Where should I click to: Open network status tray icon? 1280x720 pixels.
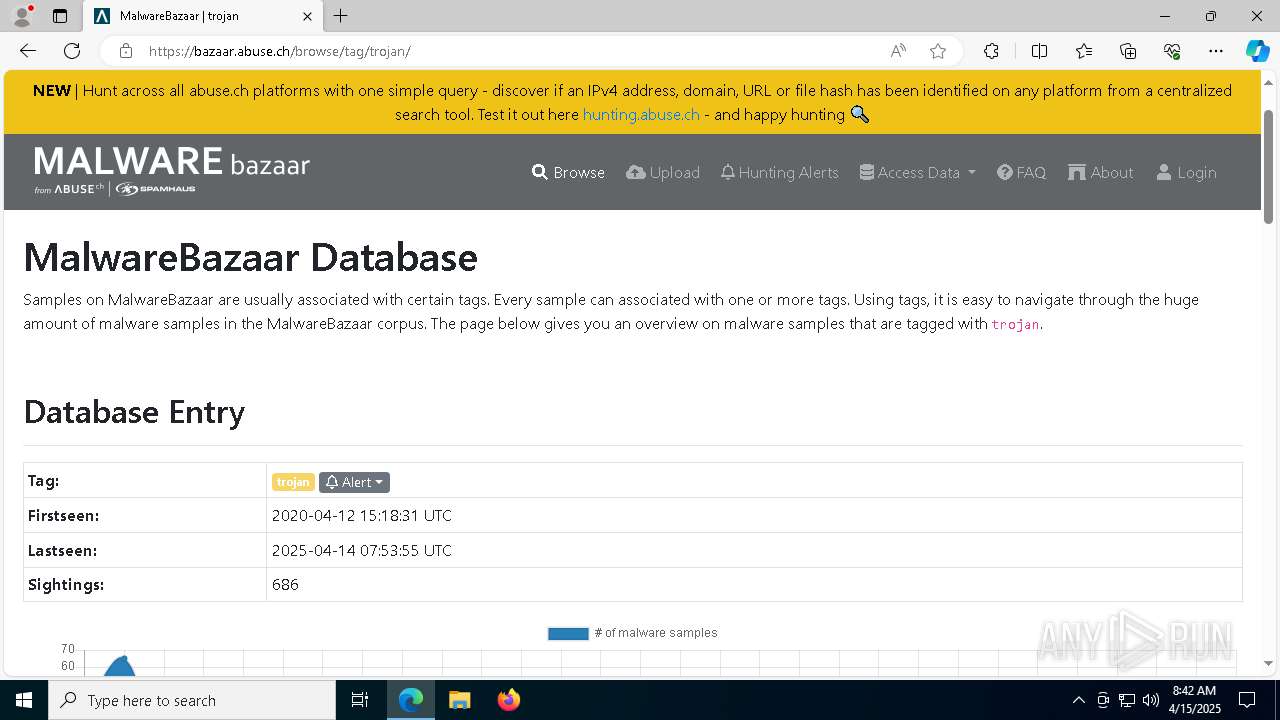pyautogui.click(x=1127, y=700)
